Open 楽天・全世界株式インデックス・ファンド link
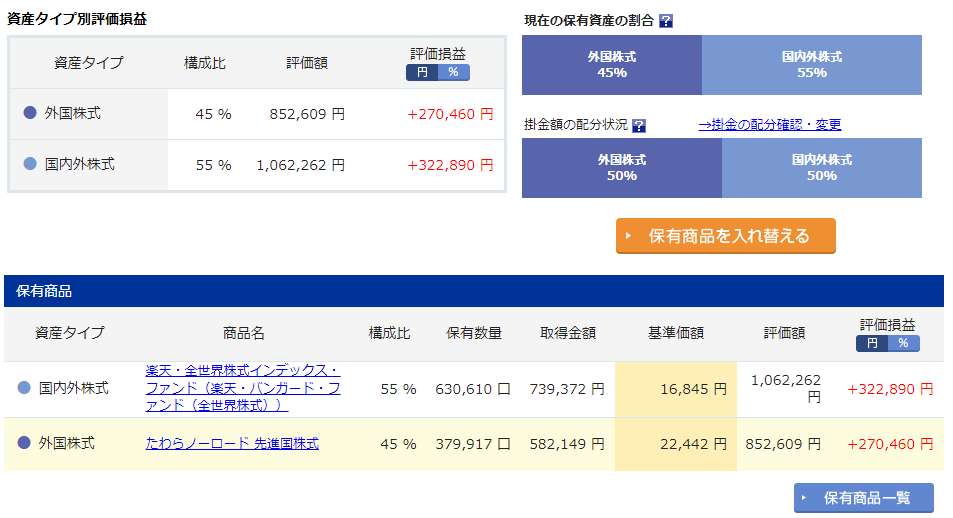 pyautogui.click(x=243, y=388)
